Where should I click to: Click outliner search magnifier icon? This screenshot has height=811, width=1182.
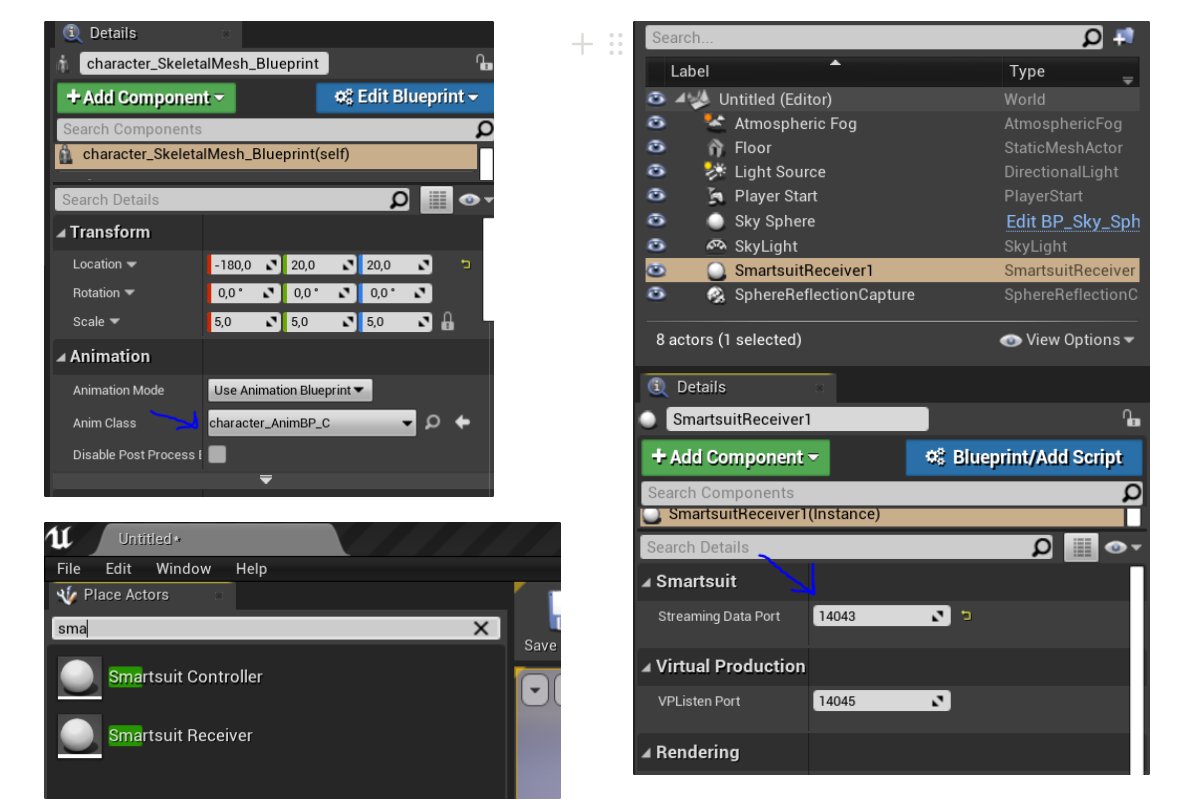[x=1091, y=37]
